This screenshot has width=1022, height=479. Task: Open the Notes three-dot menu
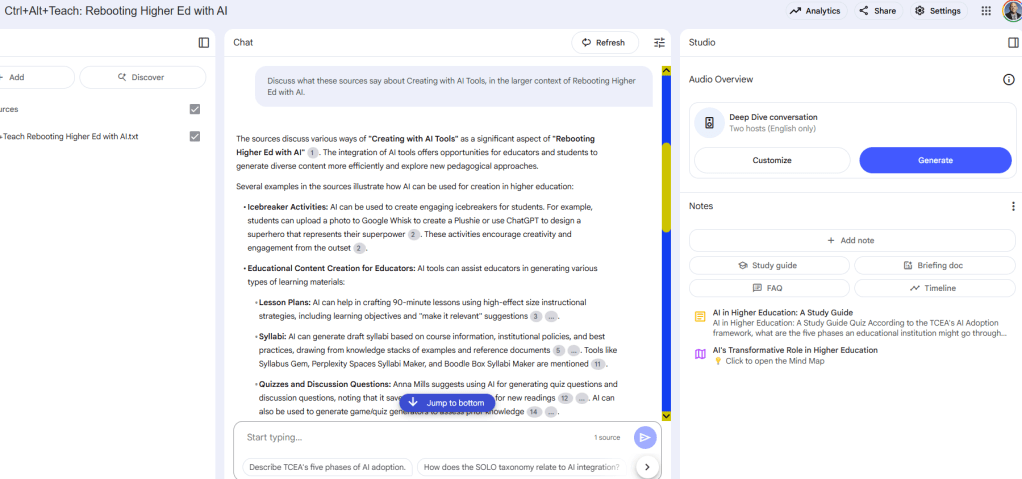1012,206
